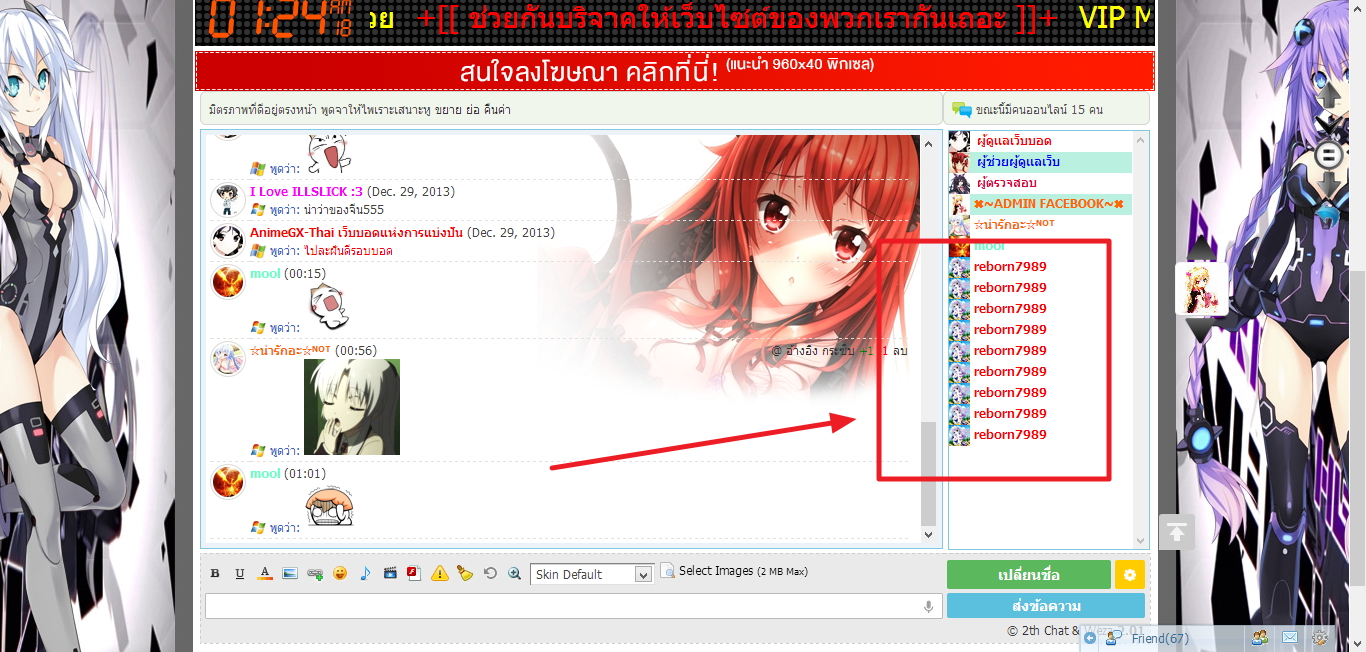Click the people group icon in bottom bar
The height and width of the screenshot is (652, 1366).
tap(1260, 637)
